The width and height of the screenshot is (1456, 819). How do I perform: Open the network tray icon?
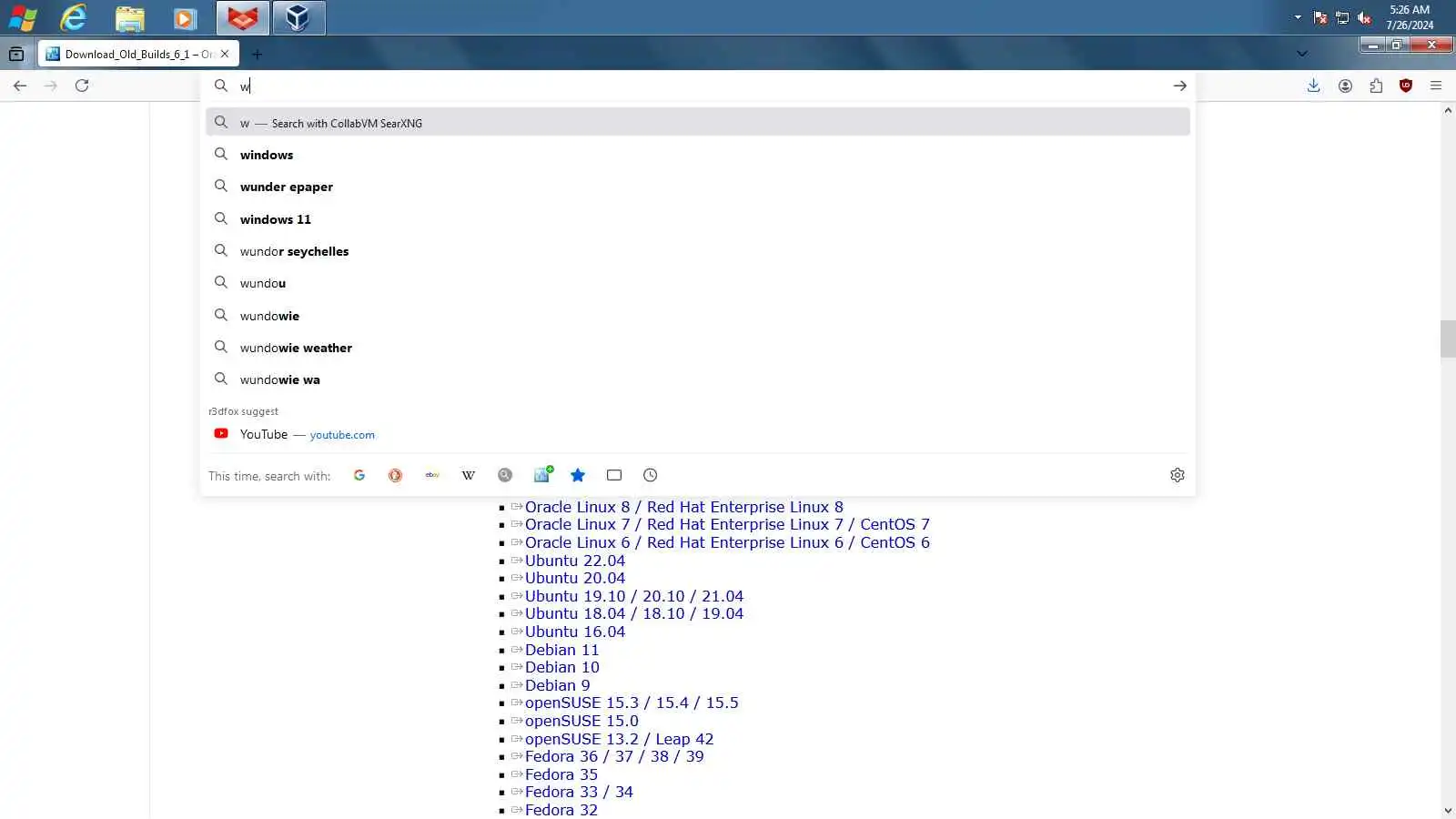coord(1342,17)
